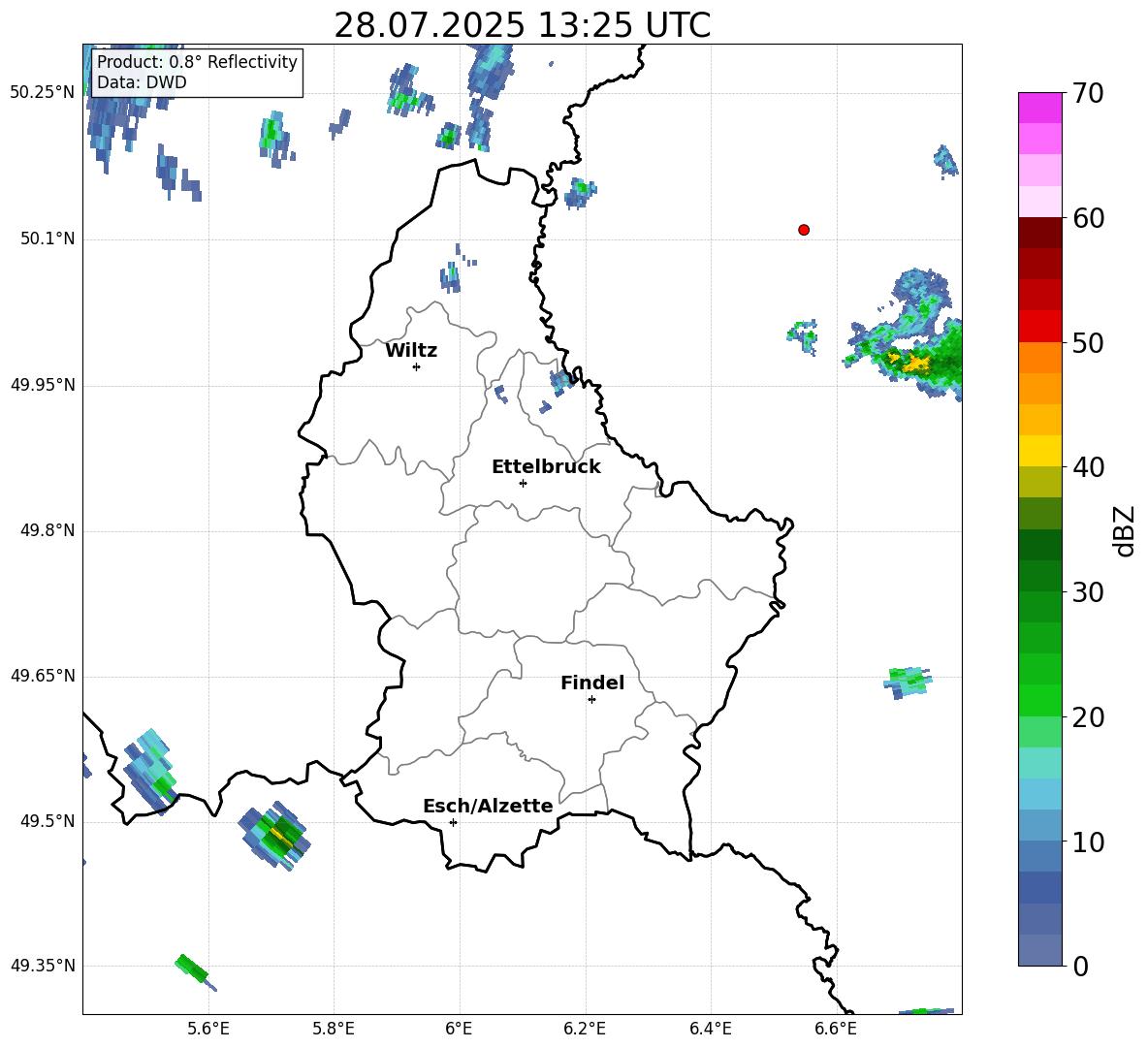Click the bright red colorbar swatch near 50
The height and width of the screenshot is (1048, 1148).
pos(1039,327)
